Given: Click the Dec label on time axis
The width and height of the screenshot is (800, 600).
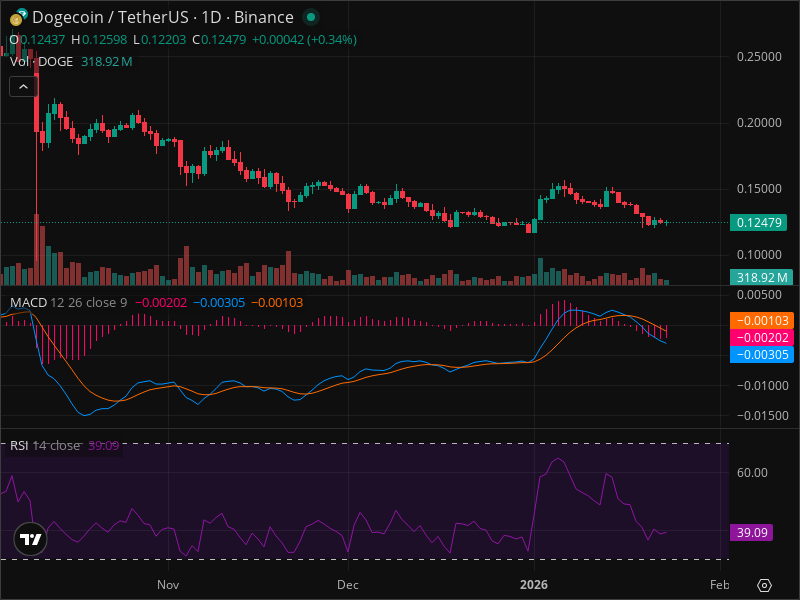Looking at the screenshot, I should coord(348,585).
